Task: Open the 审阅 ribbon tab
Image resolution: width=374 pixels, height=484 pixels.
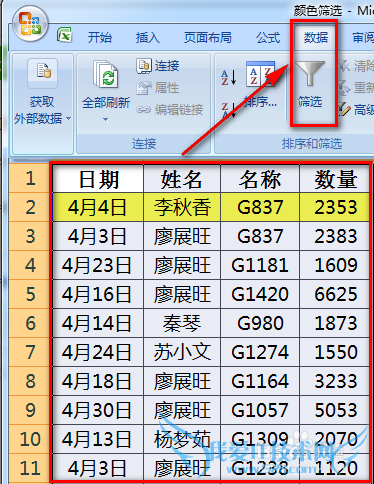Action: [363, 37]
